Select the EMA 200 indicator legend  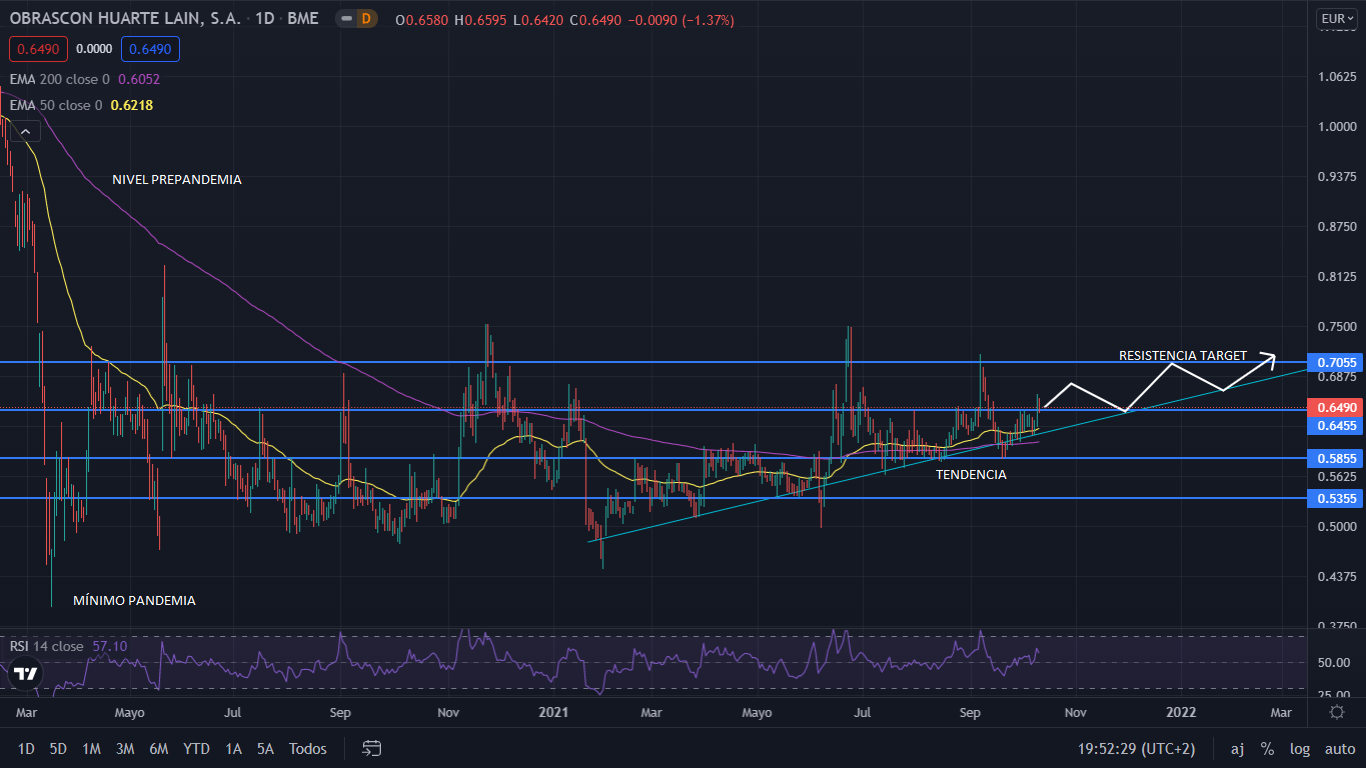(x=60, y=79)
